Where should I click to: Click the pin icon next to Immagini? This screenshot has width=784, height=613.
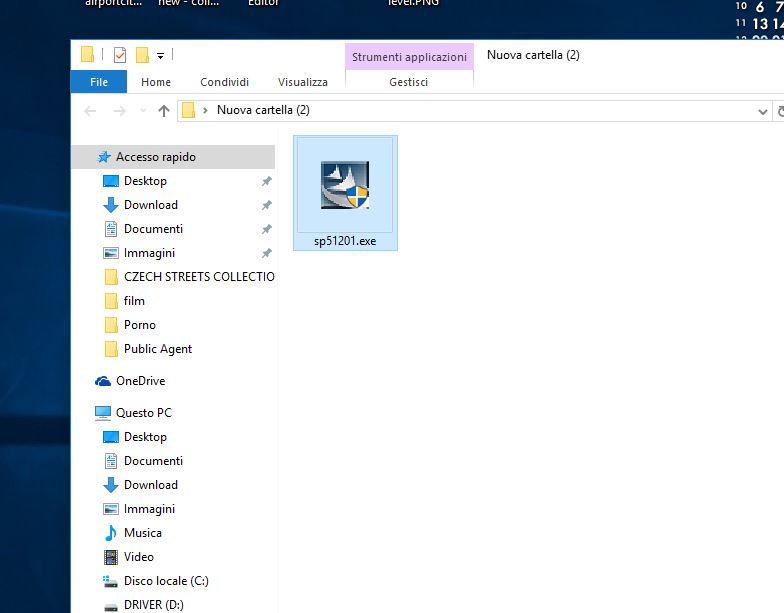(266, 253)
